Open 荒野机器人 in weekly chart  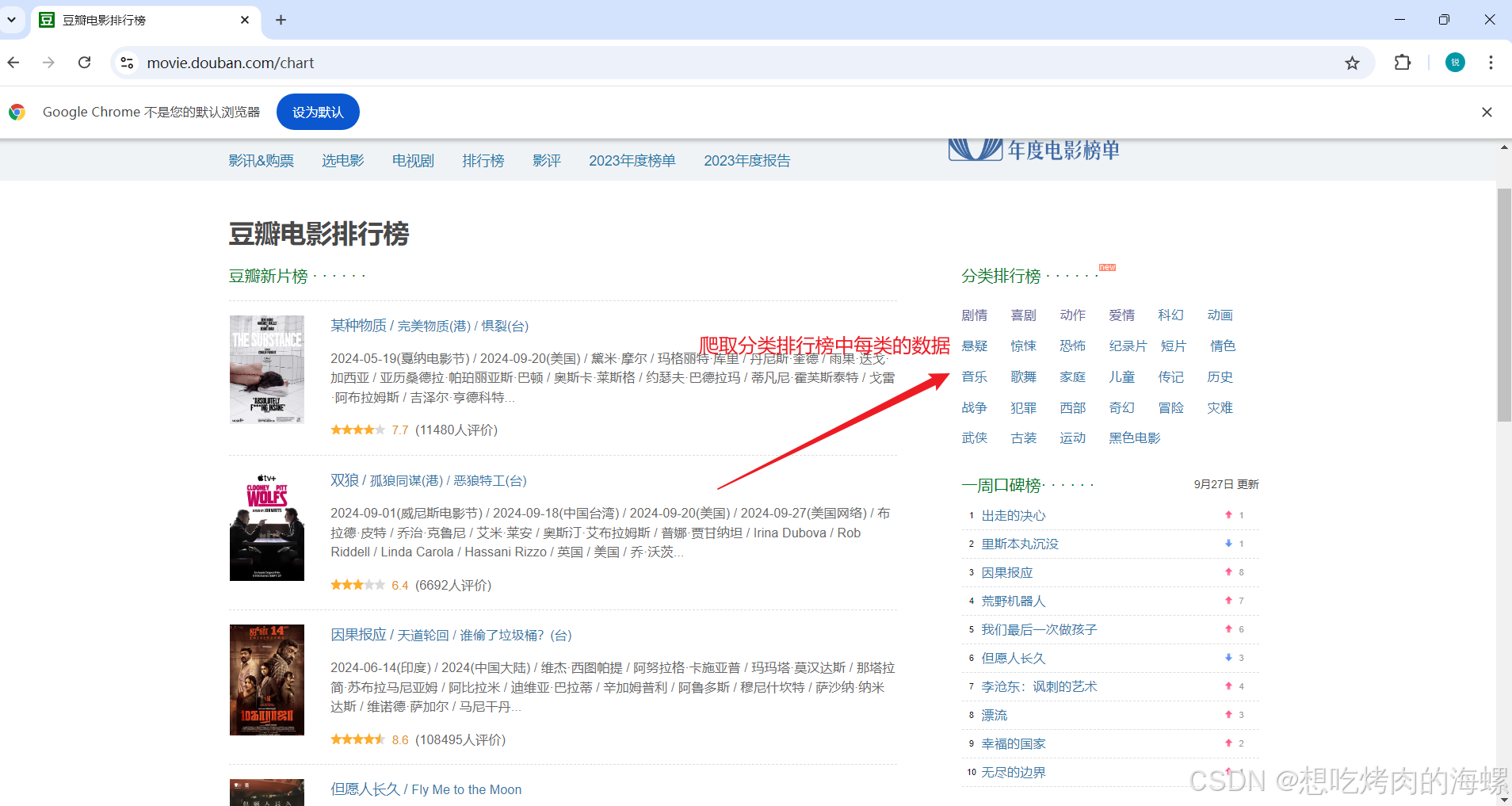1014,602
